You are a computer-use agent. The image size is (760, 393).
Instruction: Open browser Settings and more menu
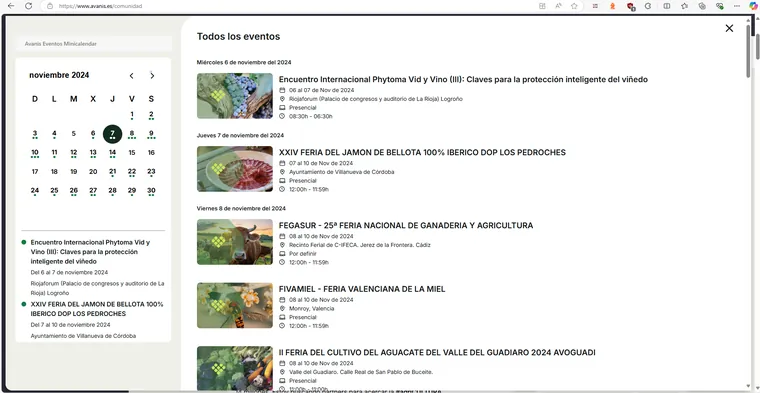coord(737,6)
